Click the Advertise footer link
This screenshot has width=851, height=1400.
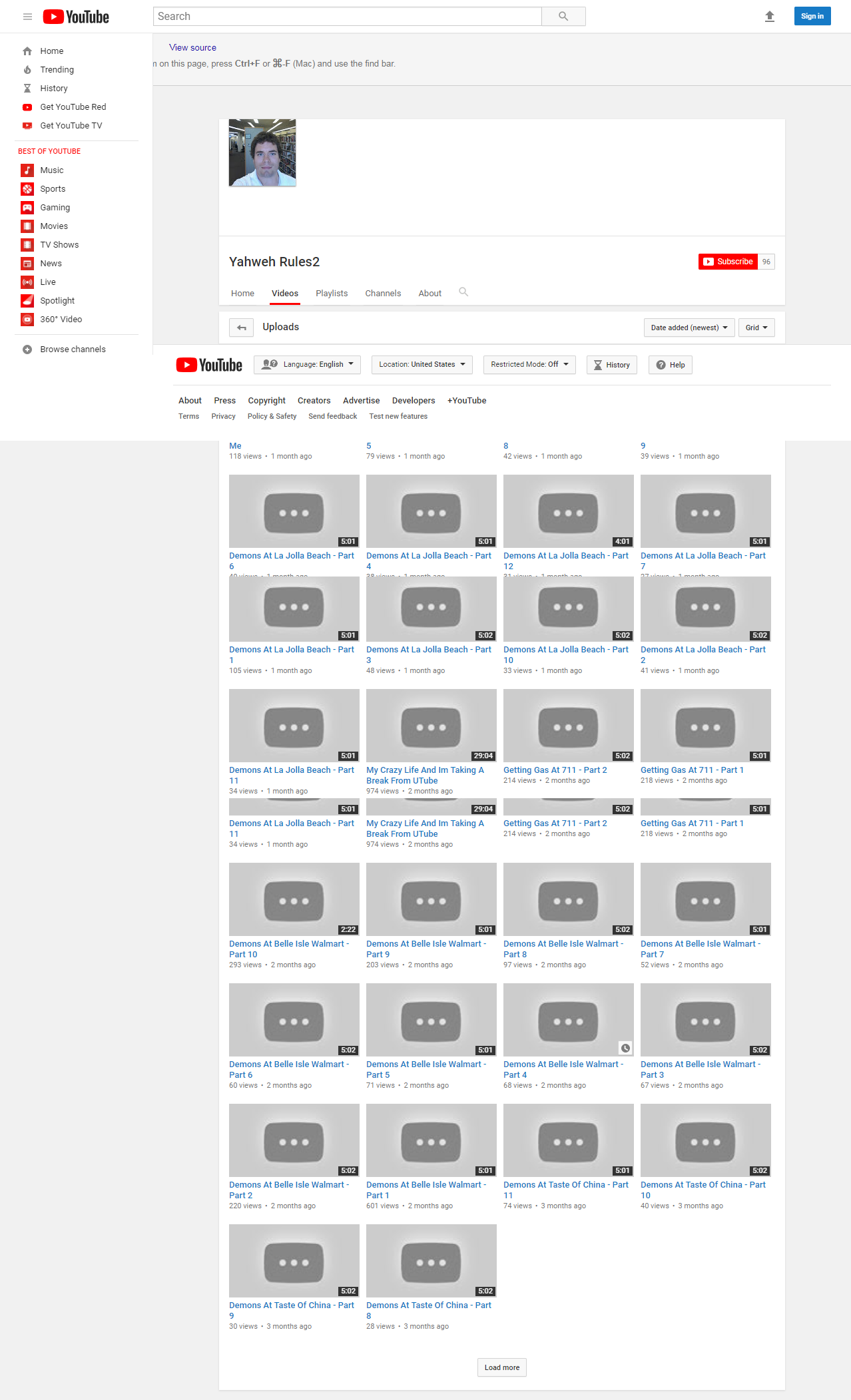[x=362, y=401]
